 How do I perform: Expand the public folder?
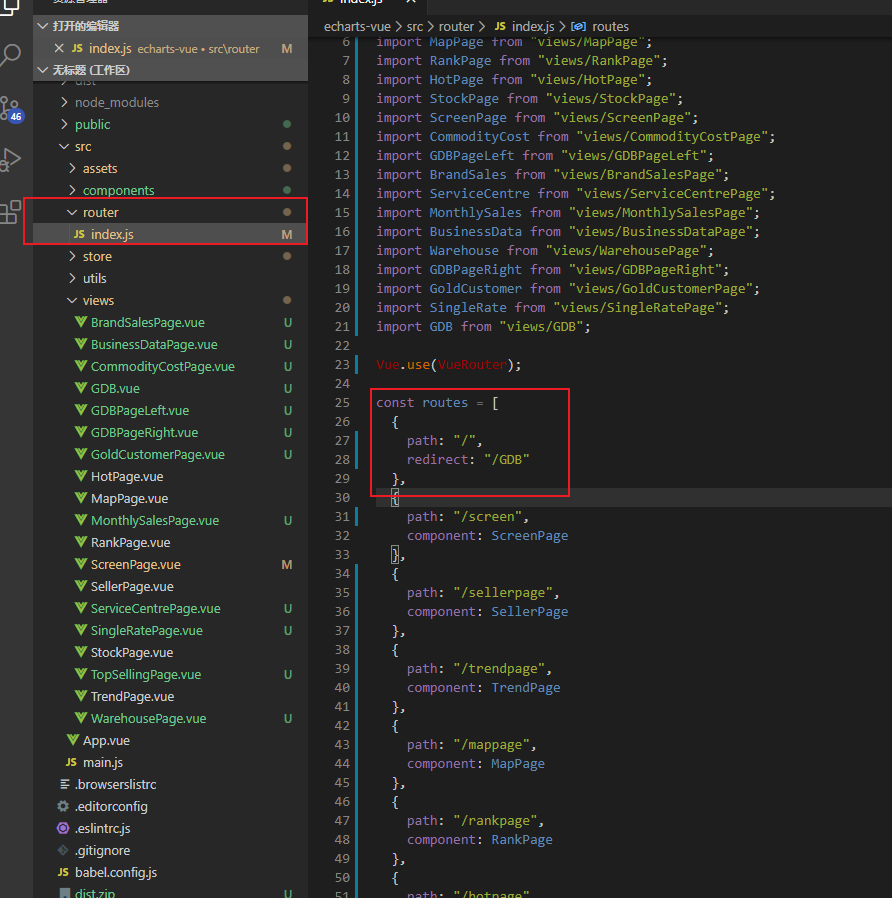point(64,124)
